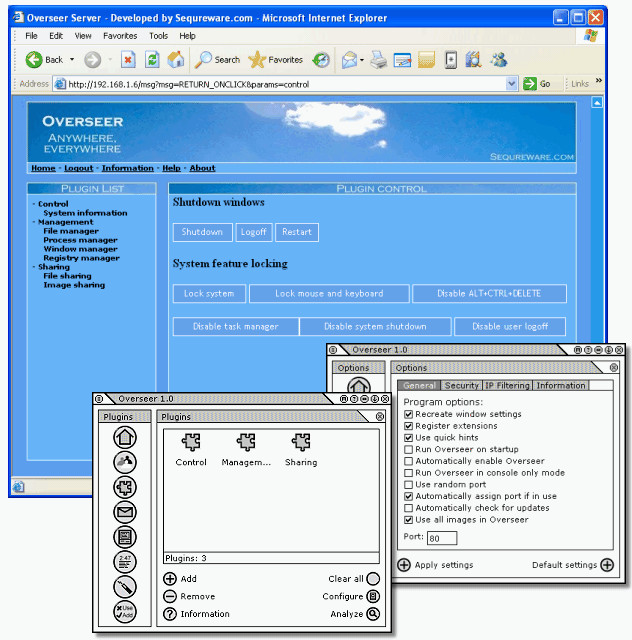Open the Favorites menu
This screenshot has width=632, height=640.
(120, 36)
